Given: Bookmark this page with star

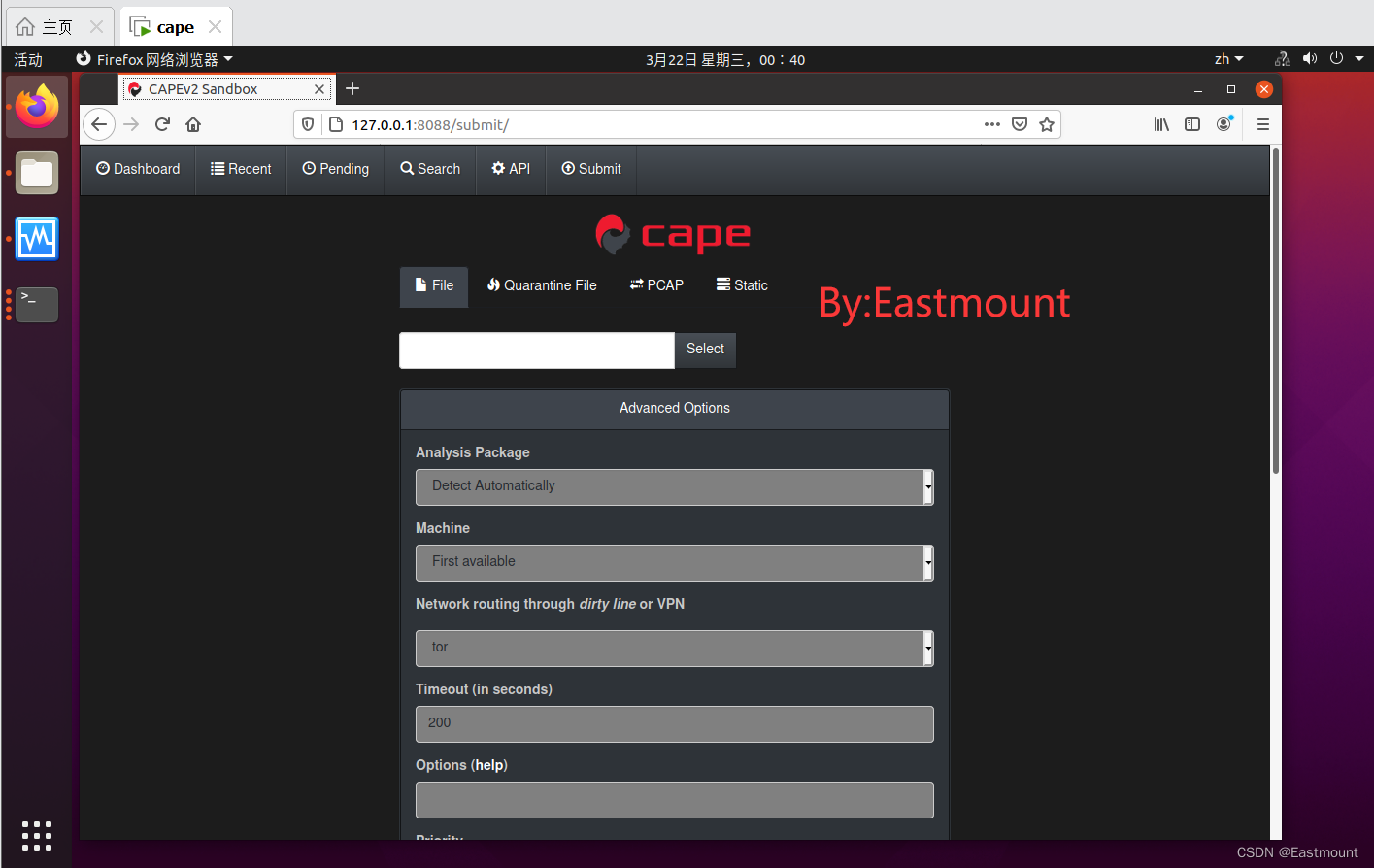Looking at the screenshot, I should [x=1047, y=124].
